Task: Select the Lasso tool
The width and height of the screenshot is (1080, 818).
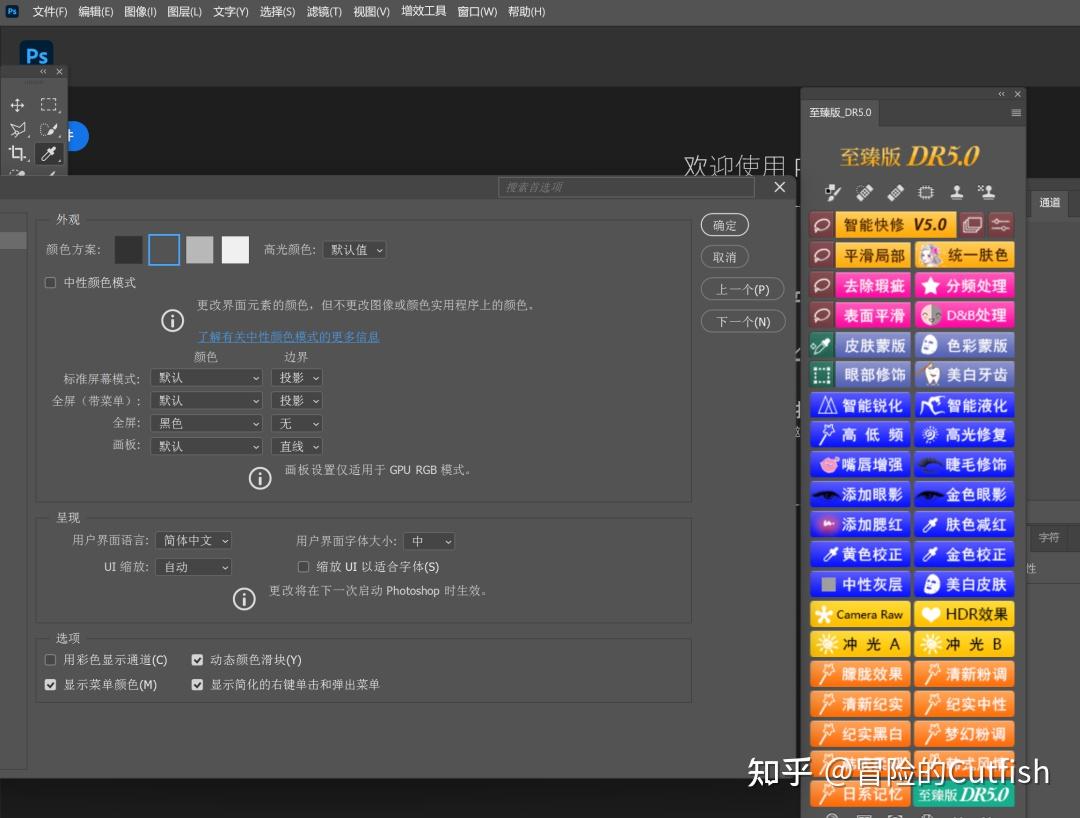Action: pos(17,129)
